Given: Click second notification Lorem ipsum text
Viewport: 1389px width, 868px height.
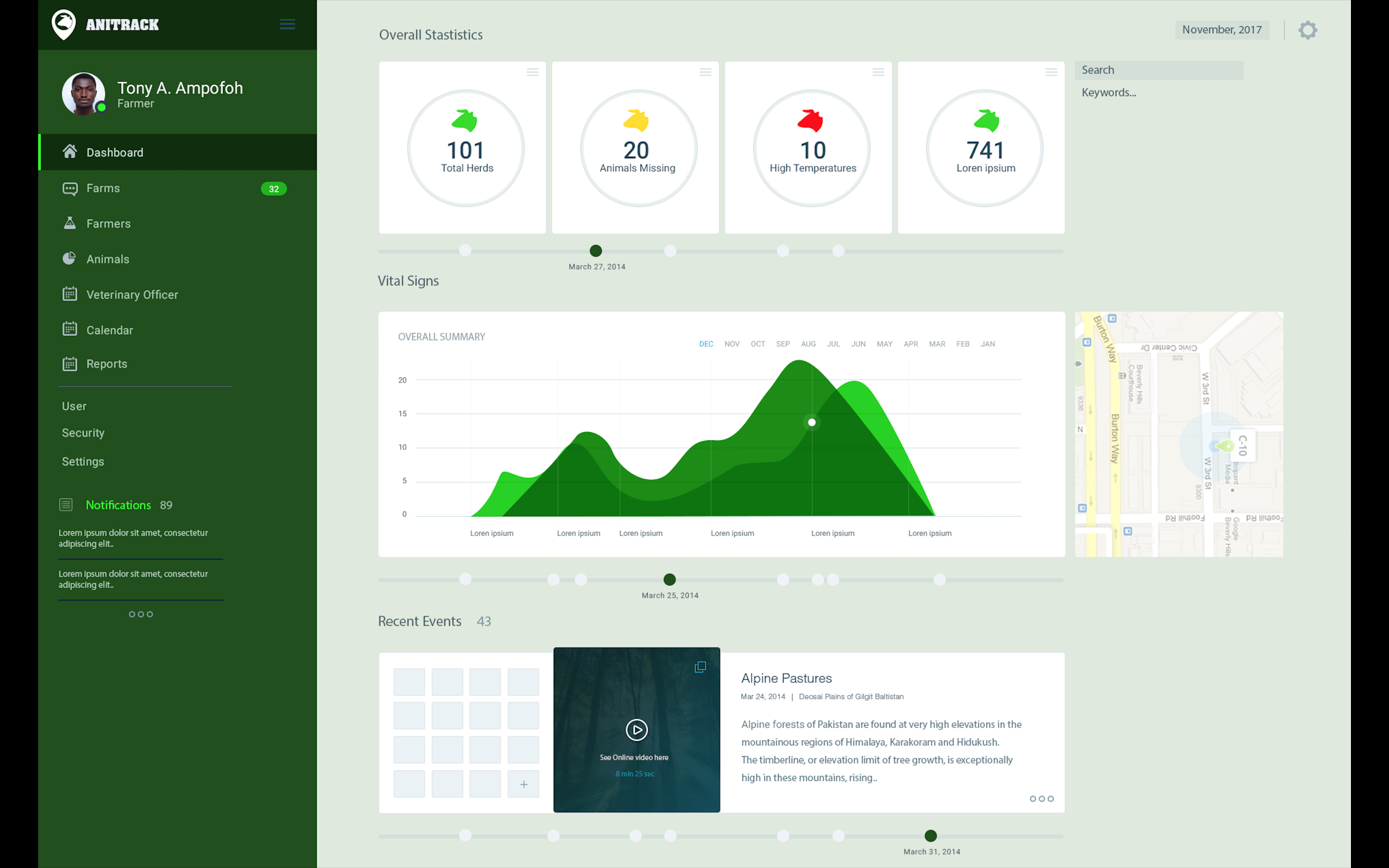Looking at the screenshot, I should [x=133, y=579].
